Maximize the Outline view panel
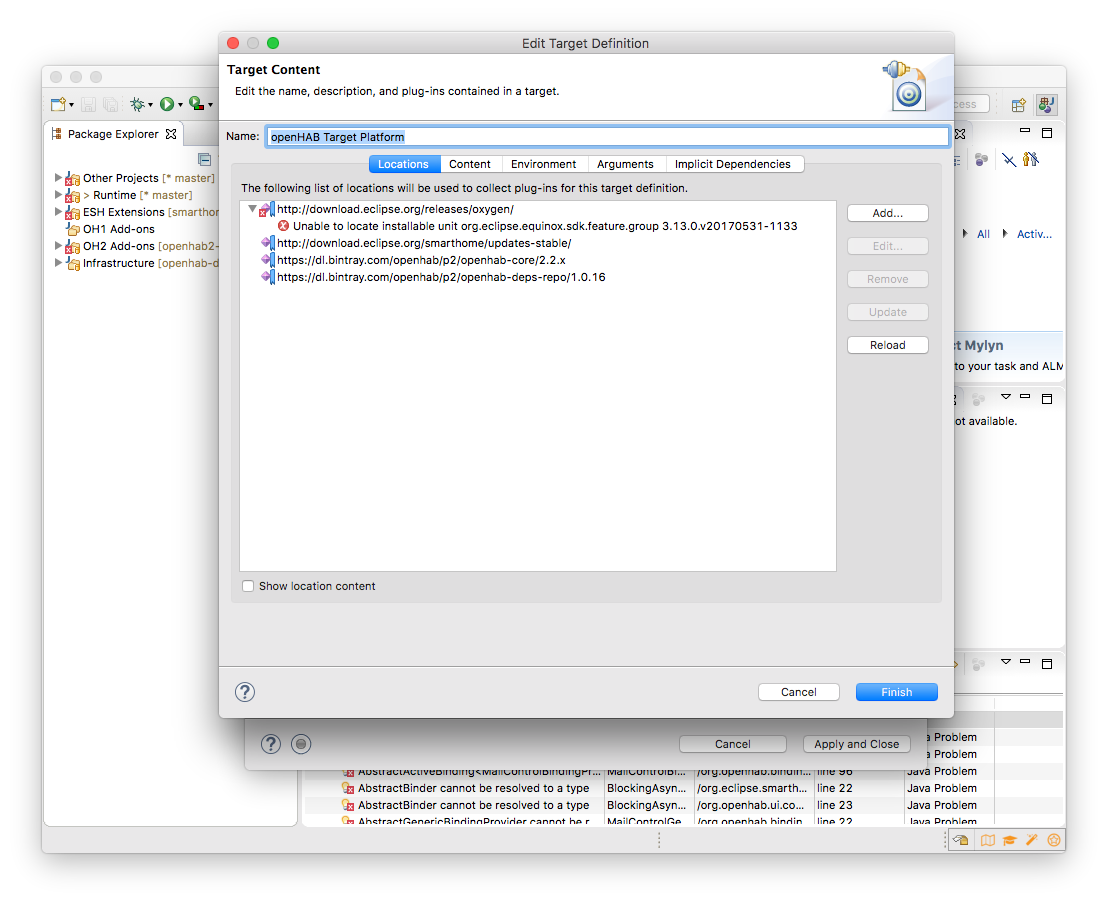 coord(1047,399)
